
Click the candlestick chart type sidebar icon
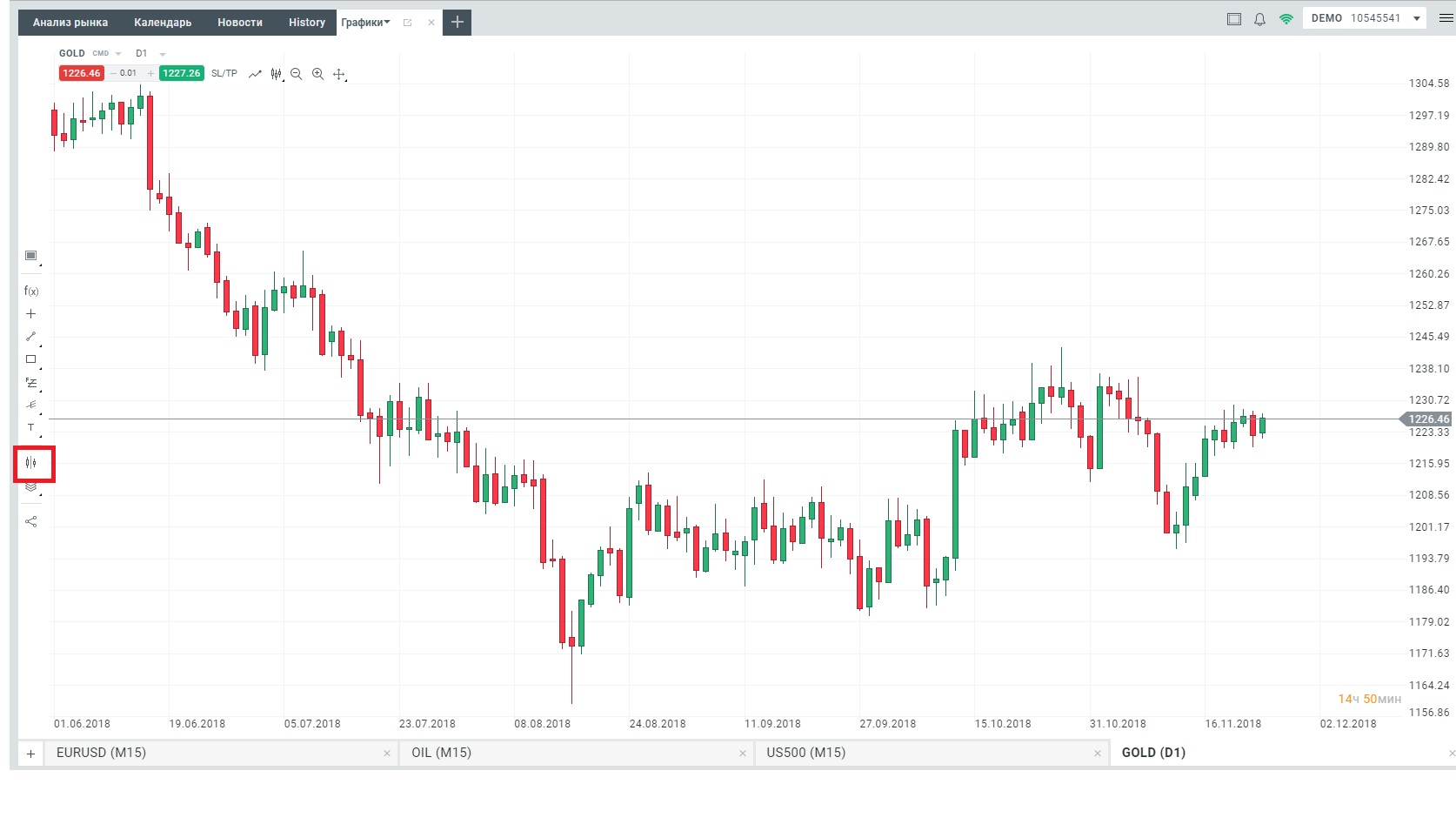click(x=31, y=462)
